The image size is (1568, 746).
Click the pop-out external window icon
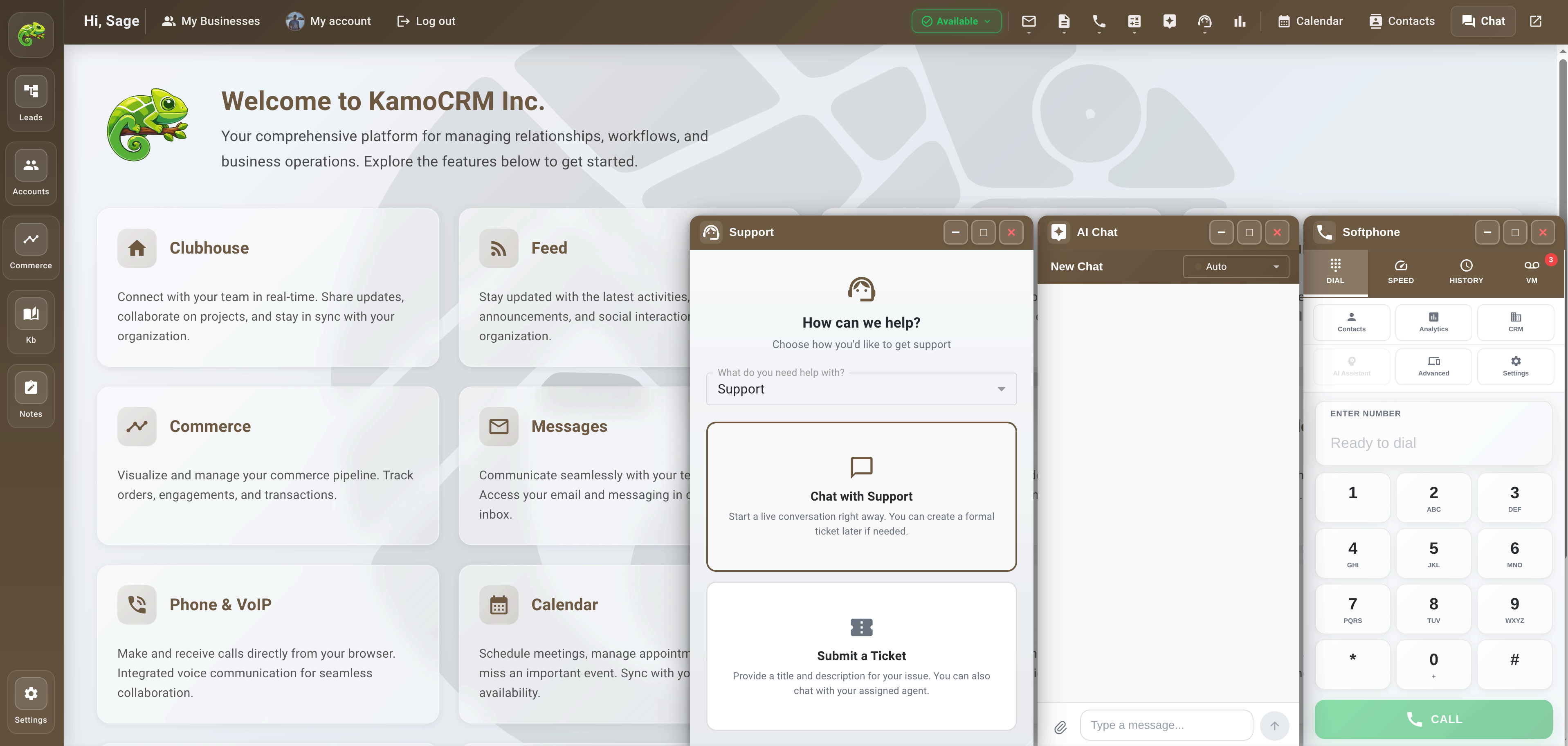point(1536,21)
